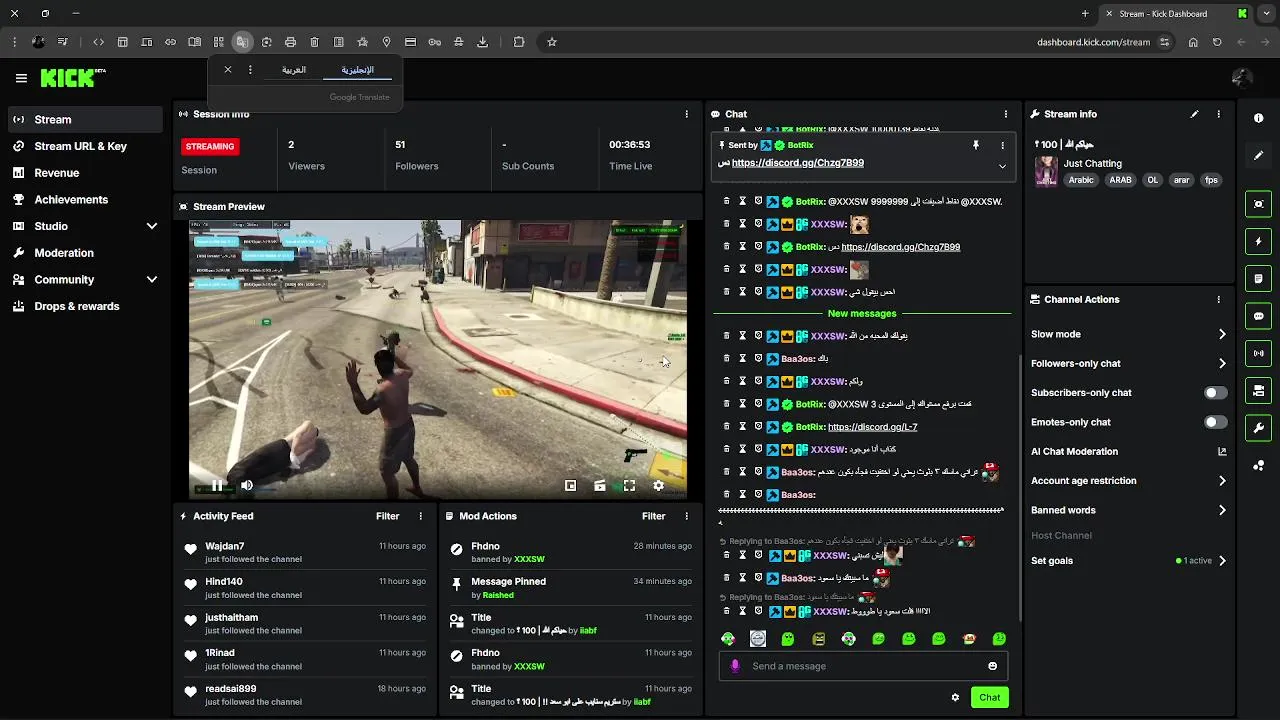The height and width of the screenshot is (720, 1280).
Task: Click the Arabic stream tag
Action: click(1081, 180)
